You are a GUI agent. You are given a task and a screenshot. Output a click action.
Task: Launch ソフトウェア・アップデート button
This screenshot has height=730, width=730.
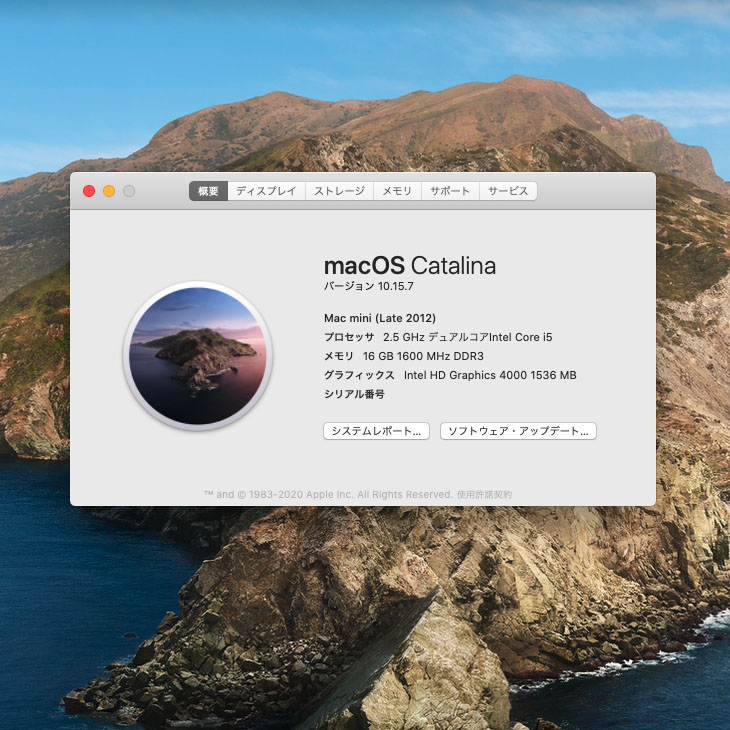pos(518,431)
